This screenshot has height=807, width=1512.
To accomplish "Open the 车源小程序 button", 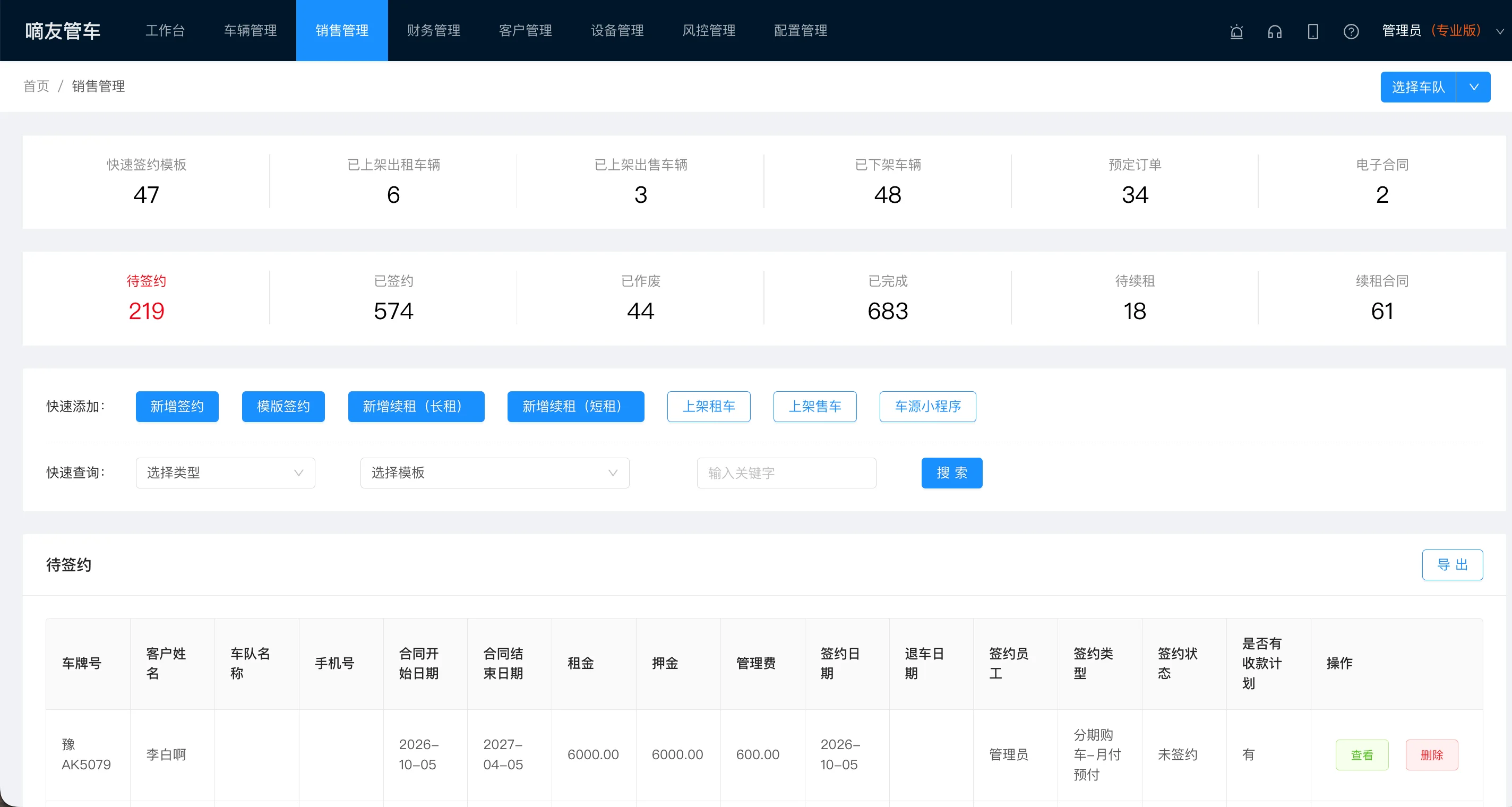I will 927,406.
